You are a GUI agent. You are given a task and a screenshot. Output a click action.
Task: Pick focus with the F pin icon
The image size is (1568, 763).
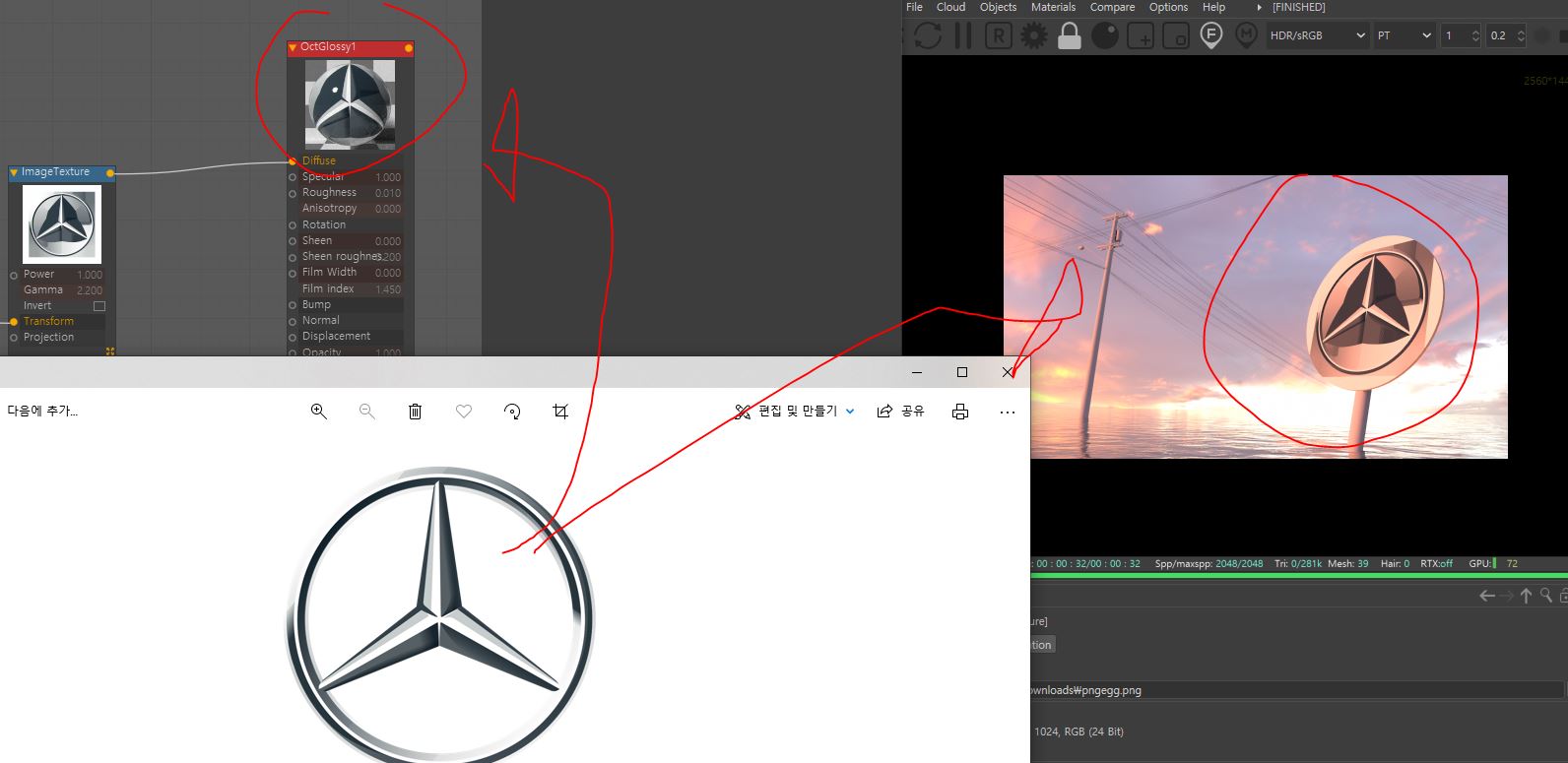pos(1211,36)
